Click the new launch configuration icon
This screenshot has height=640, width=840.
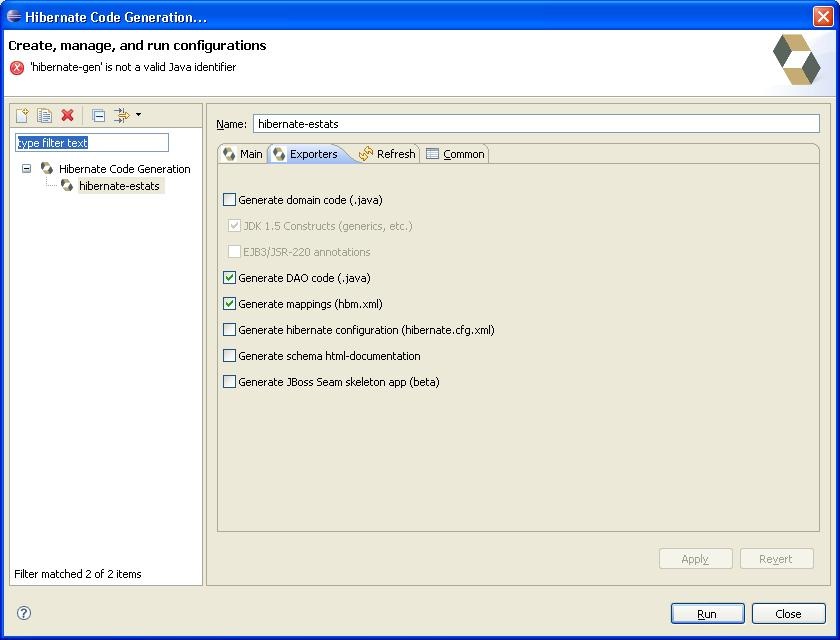pyautogui.click(x=22, y=116)
